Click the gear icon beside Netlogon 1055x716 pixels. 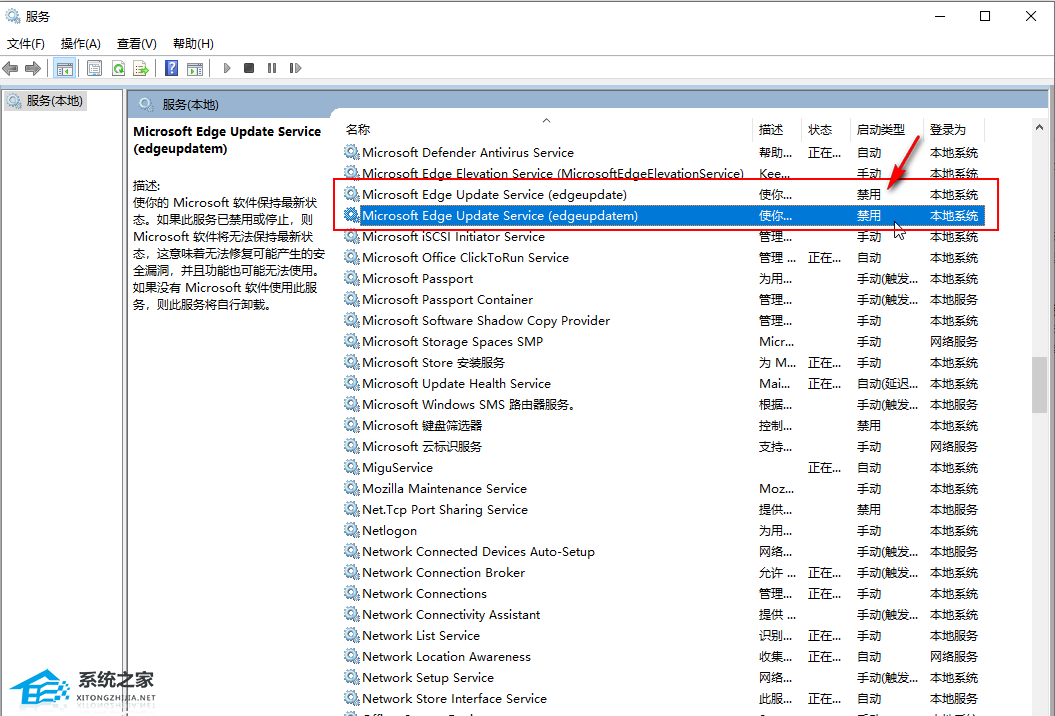click(x=352, y=530)
